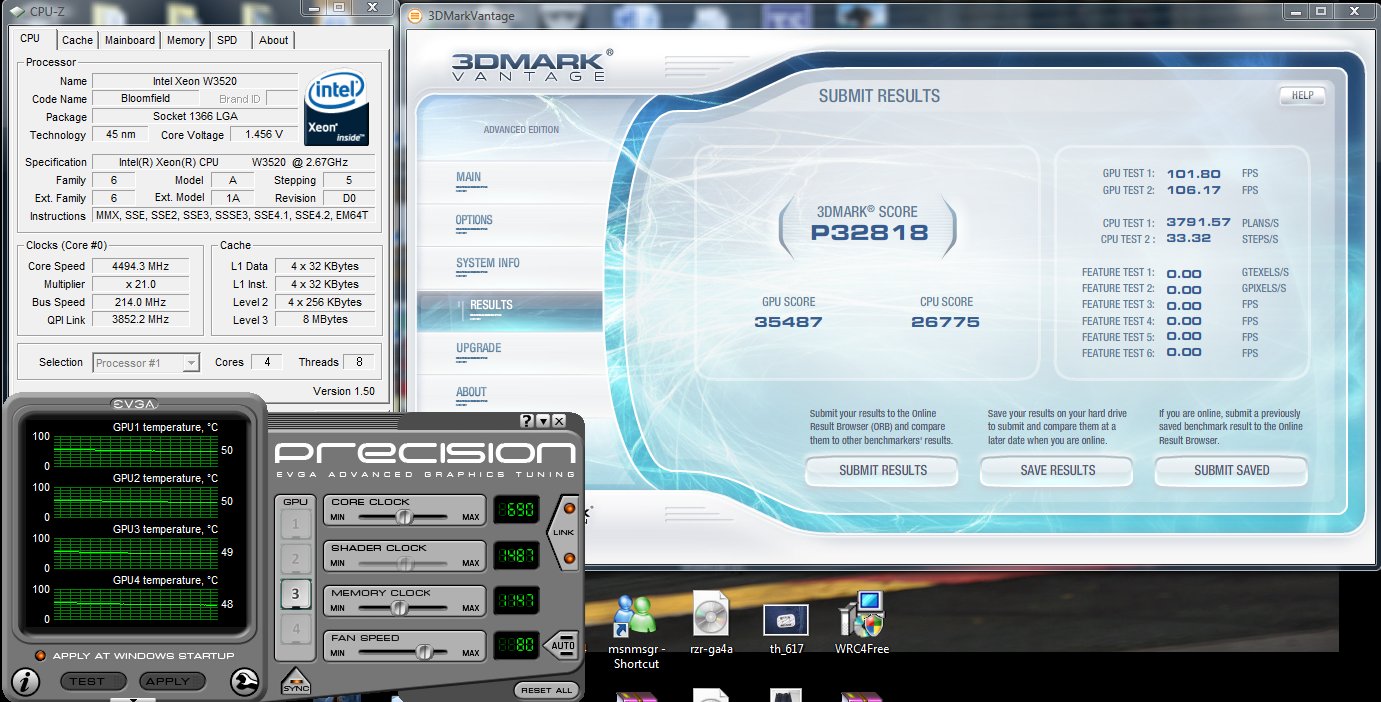Click the Core Speed value 4494.3 MHz
Image resolution: width=1381 pixels, height=702 pixels.
[x=139, y=266]
